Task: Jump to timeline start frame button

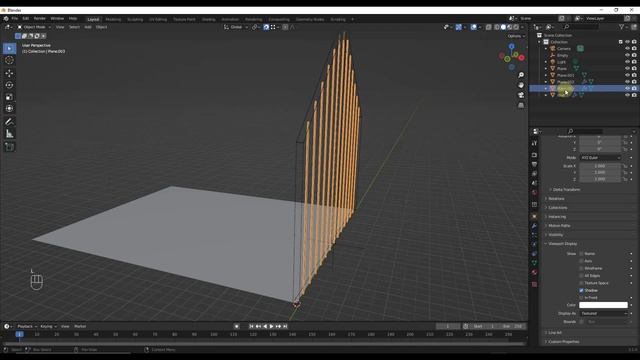Action: click(x=251, y=327)
